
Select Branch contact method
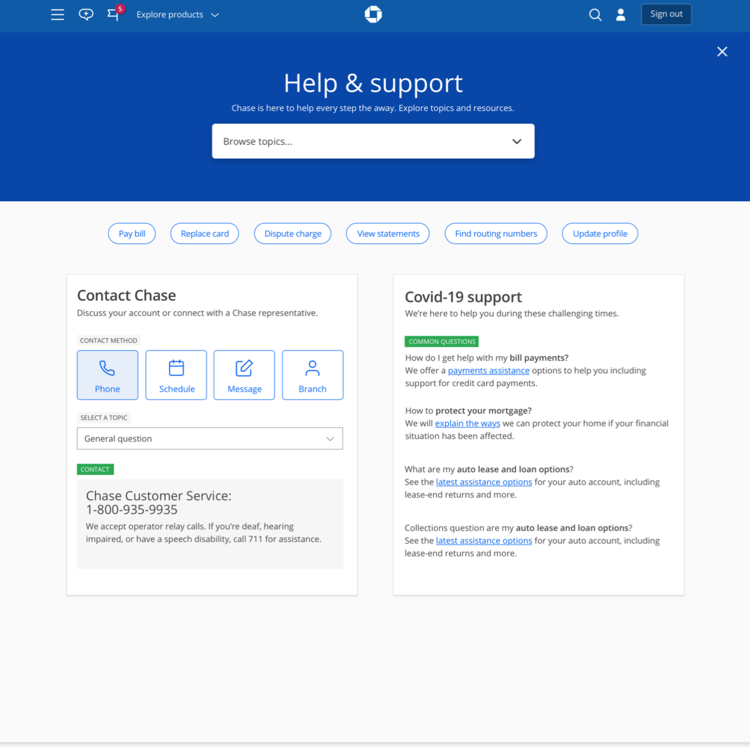(312, 375)
